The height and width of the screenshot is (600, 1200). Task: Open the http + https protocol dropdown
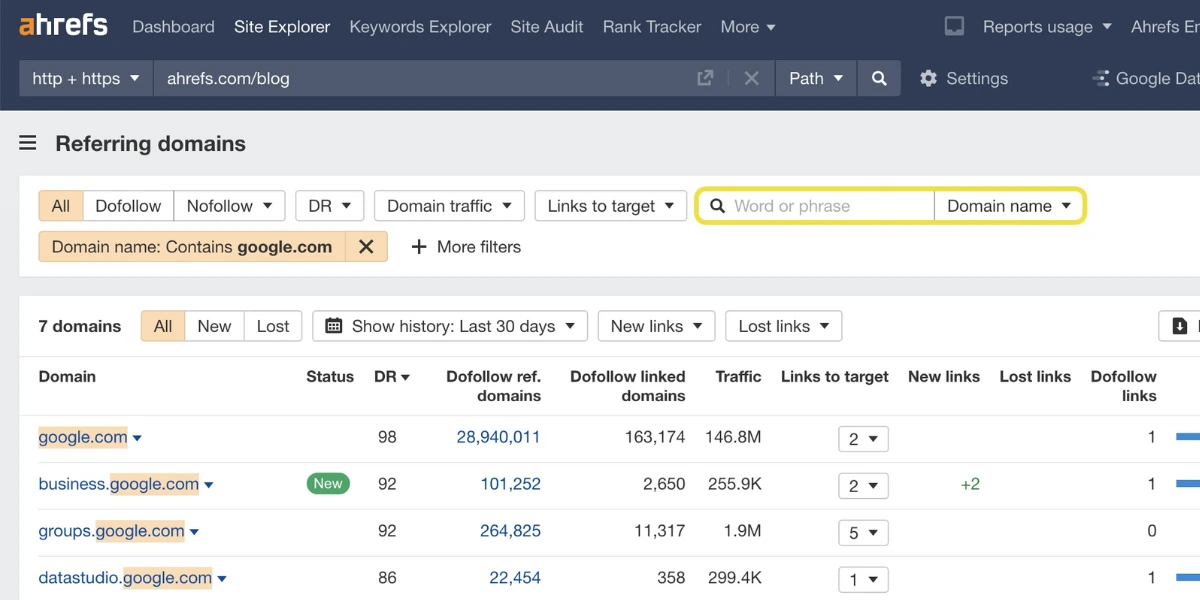[86, 78]
